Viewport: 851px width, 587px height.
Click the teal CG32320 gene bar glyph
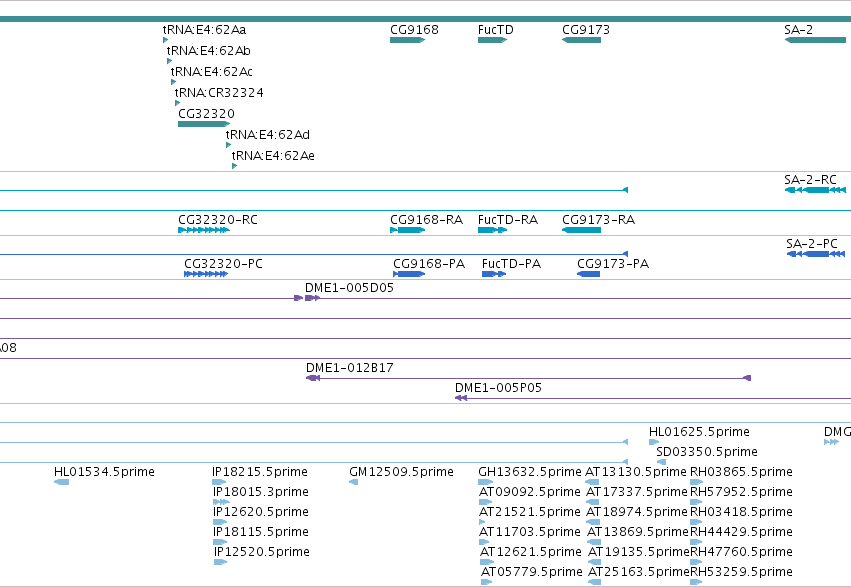point(204,124)
